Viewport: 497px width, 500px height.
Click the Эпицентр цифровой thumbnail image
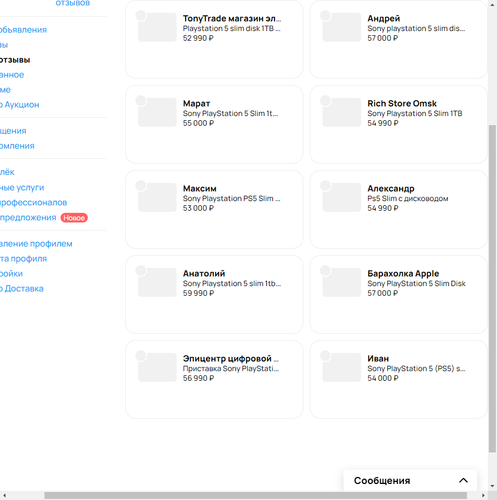(157, 367)
